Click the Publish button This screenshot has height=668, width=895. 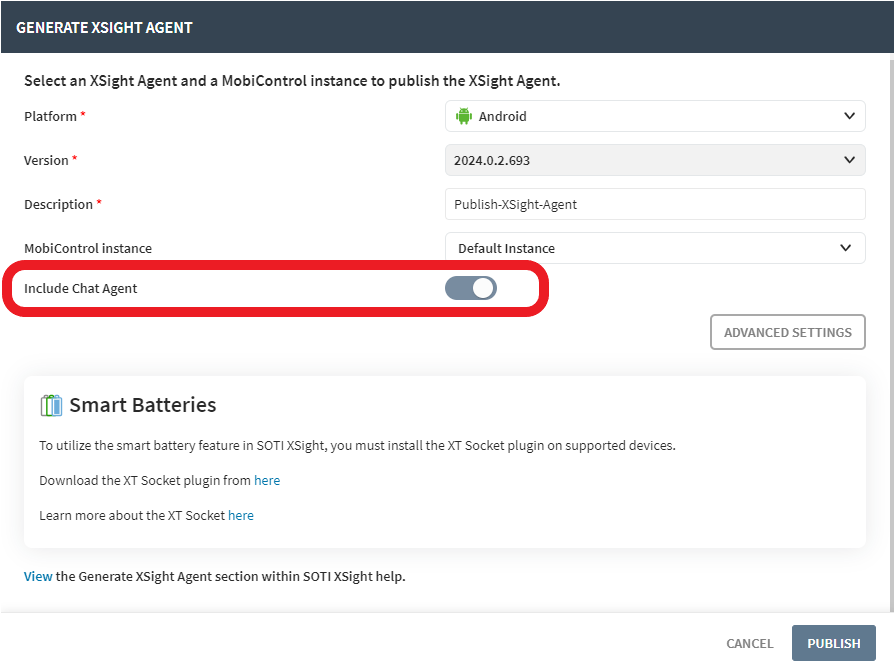833,643
